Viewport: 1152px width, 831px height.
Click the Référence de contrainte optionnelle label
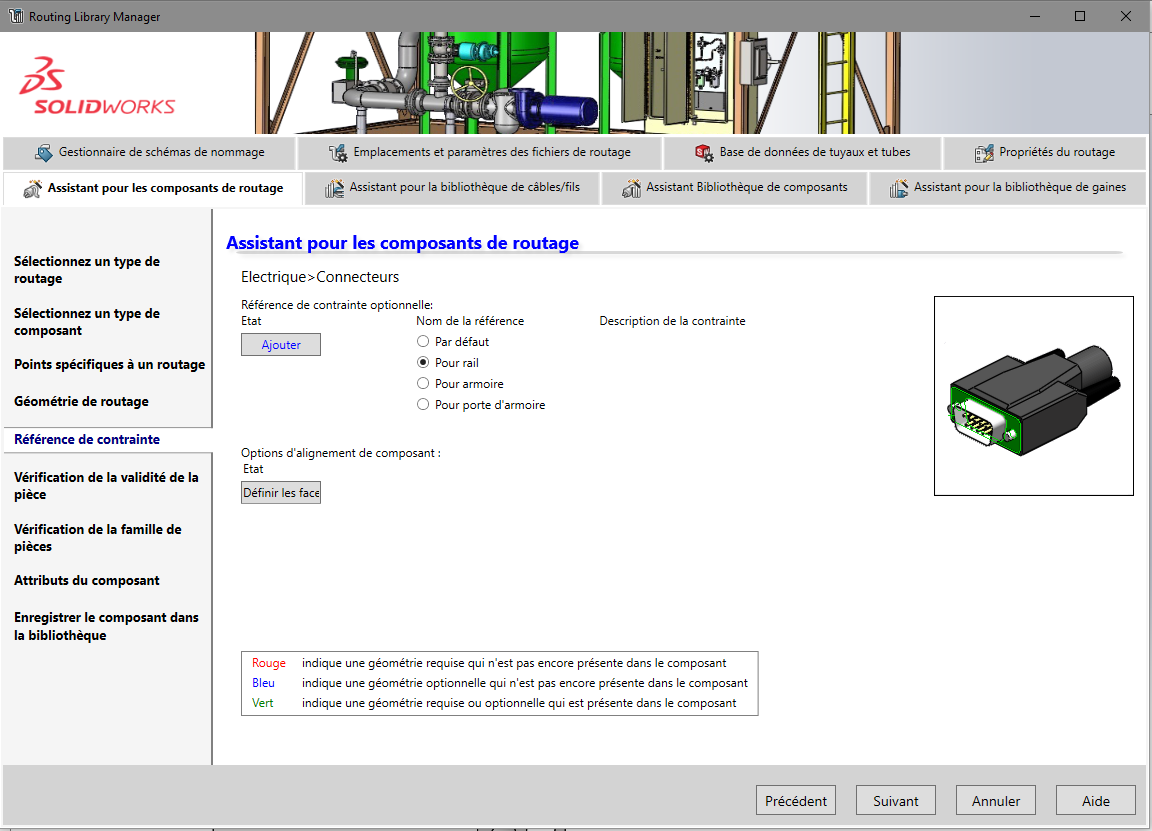tap(337, 305)
